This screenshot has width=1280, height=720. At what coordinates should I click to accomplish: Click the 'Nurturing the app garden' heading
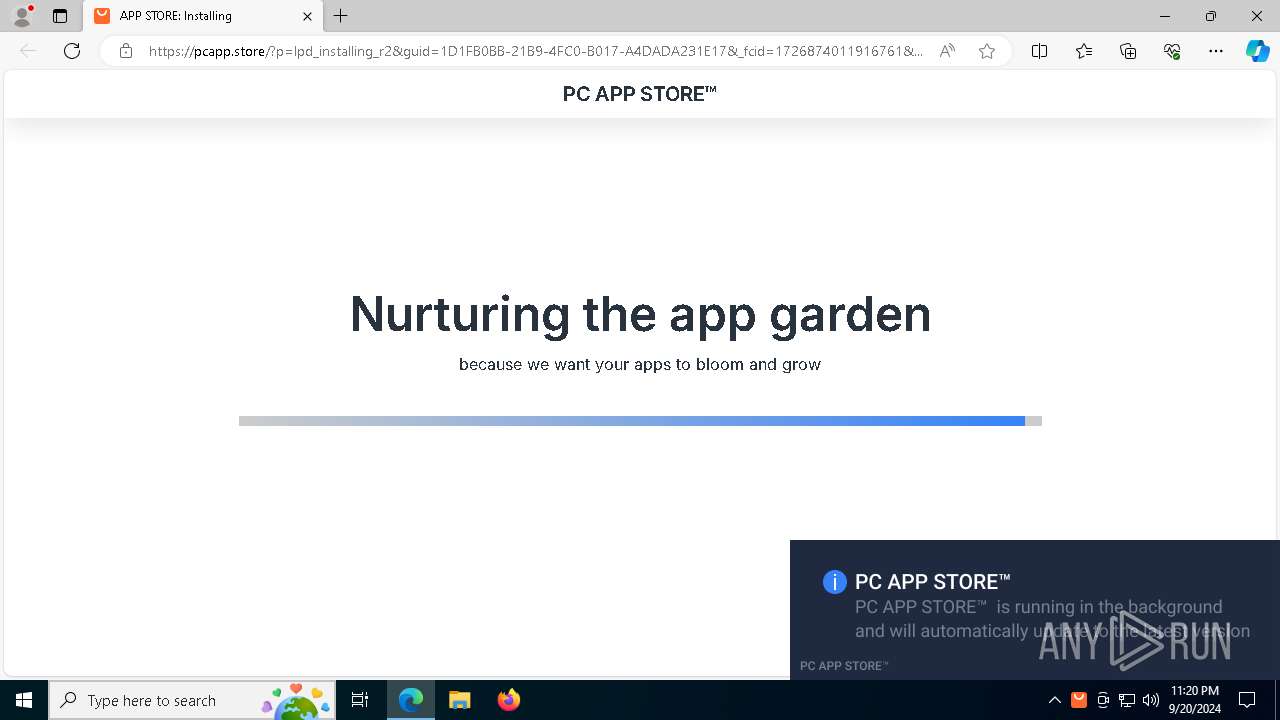(x=640, y=314)
